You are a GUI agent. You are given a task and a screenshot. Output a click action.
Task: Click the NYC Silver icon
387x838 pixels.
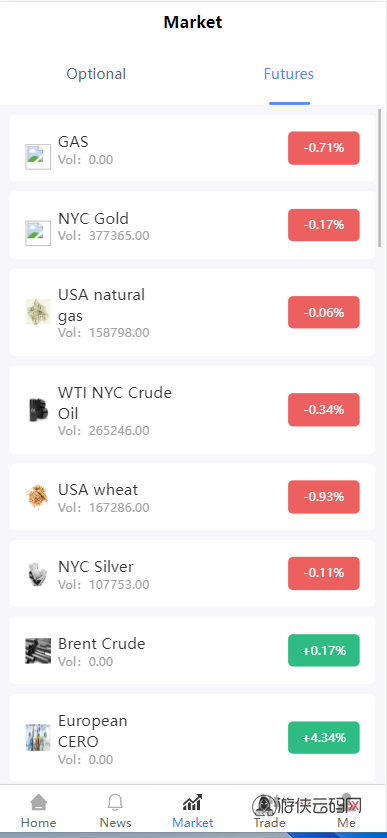(38, 573)
